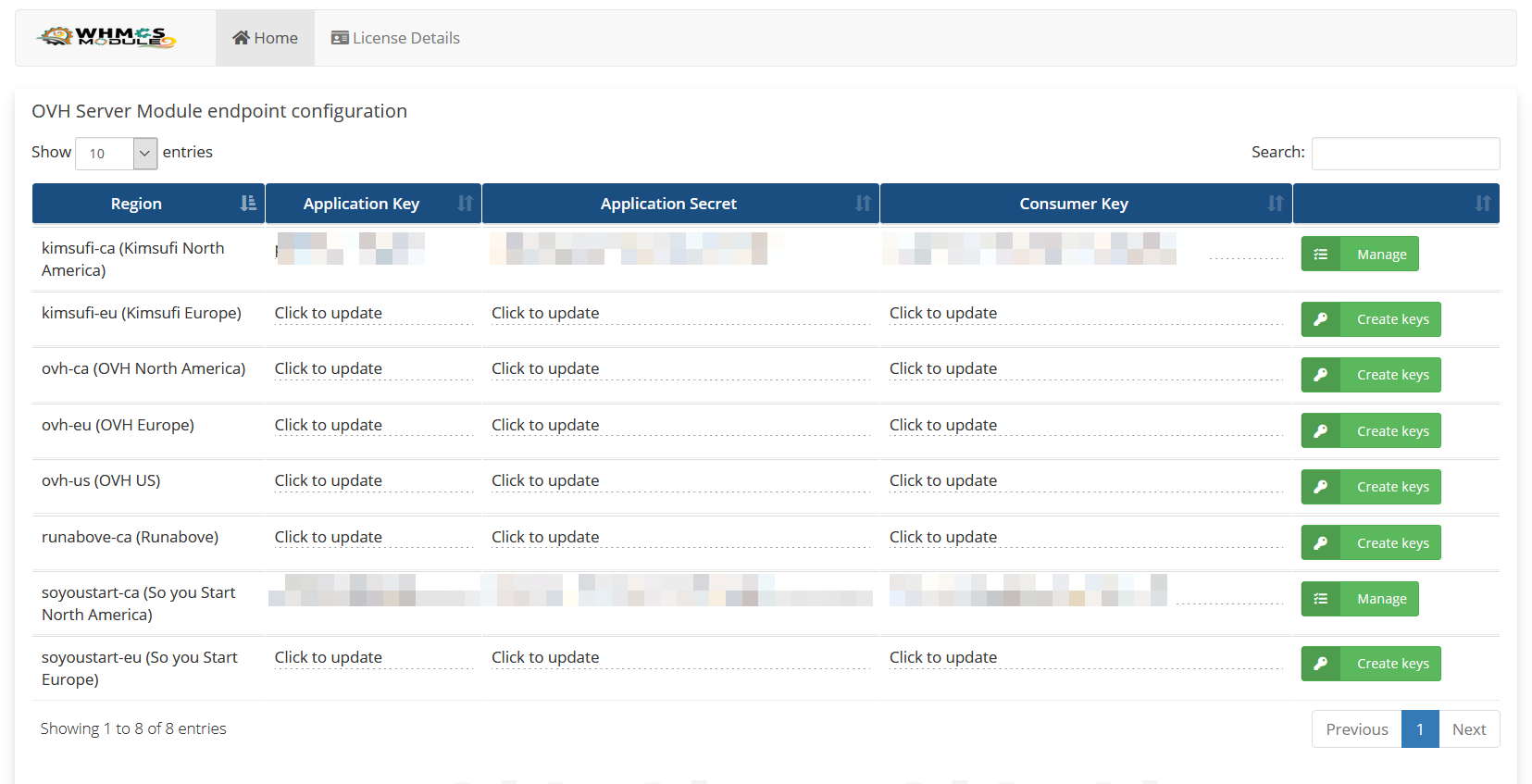Click Create keys for ovh-ca

click(x=1371, y=375)
